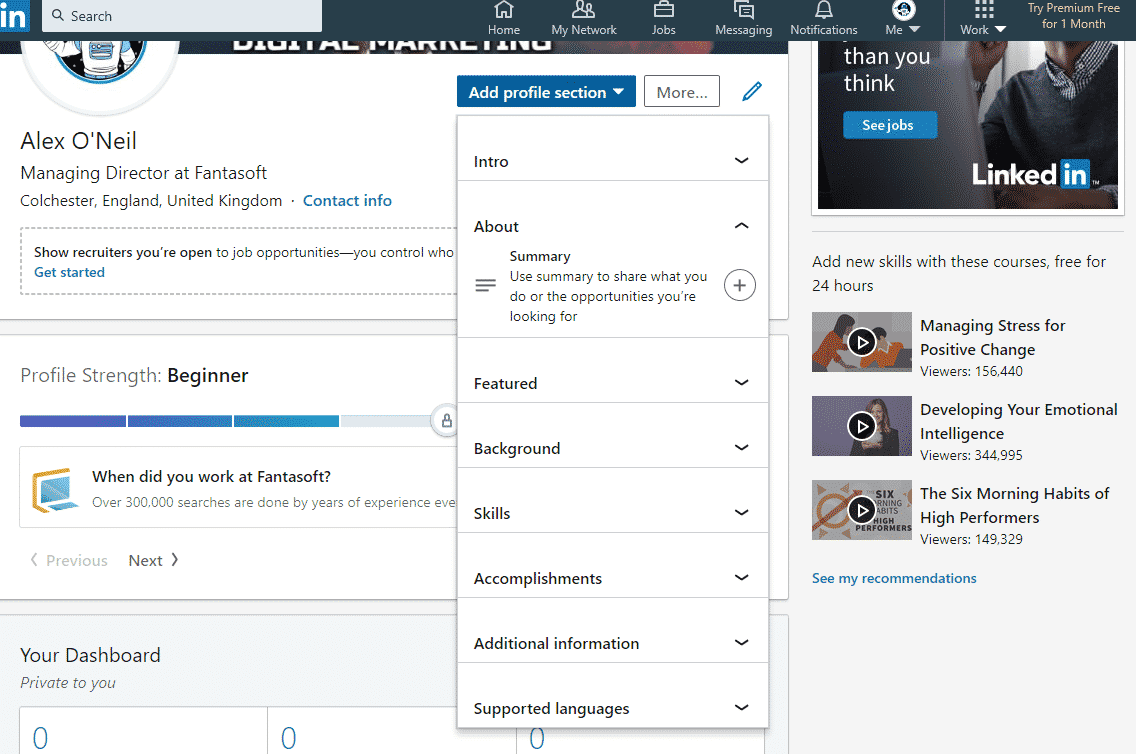Click See my recommendations

click(894, 578)
